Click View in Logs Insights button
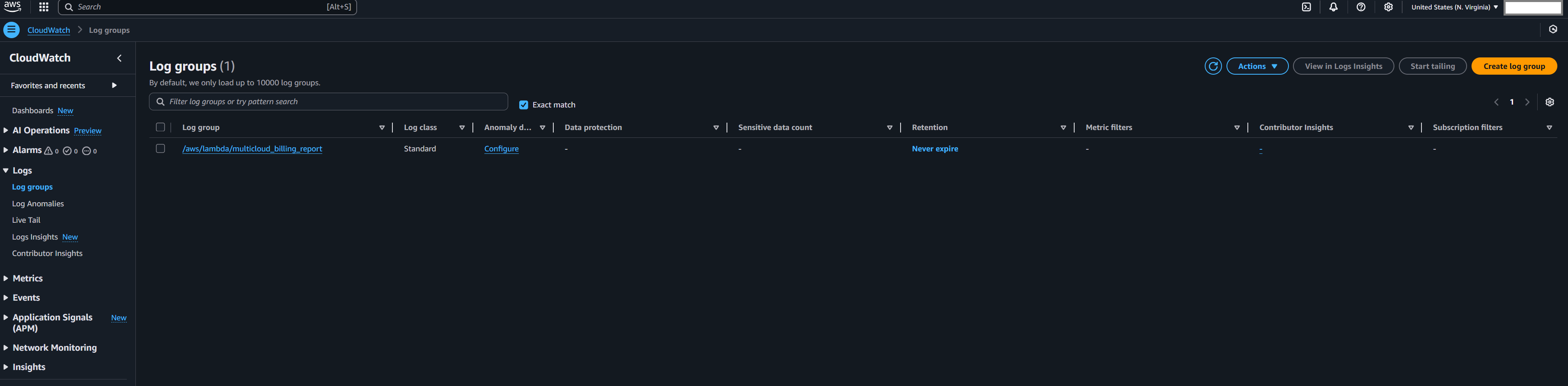This screenshot has width=1568, height=386. [1343, 66]
